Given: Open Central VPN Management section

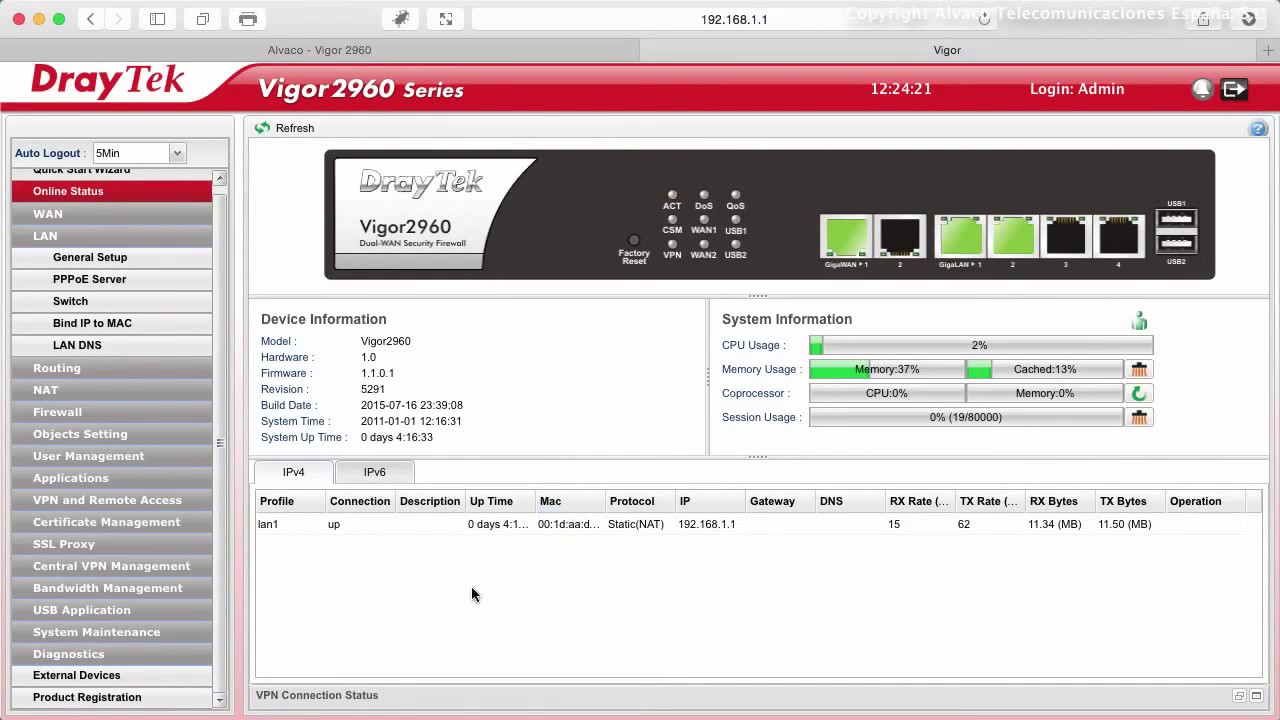Looking at the screenshot, I should click(x=112, y=566).
